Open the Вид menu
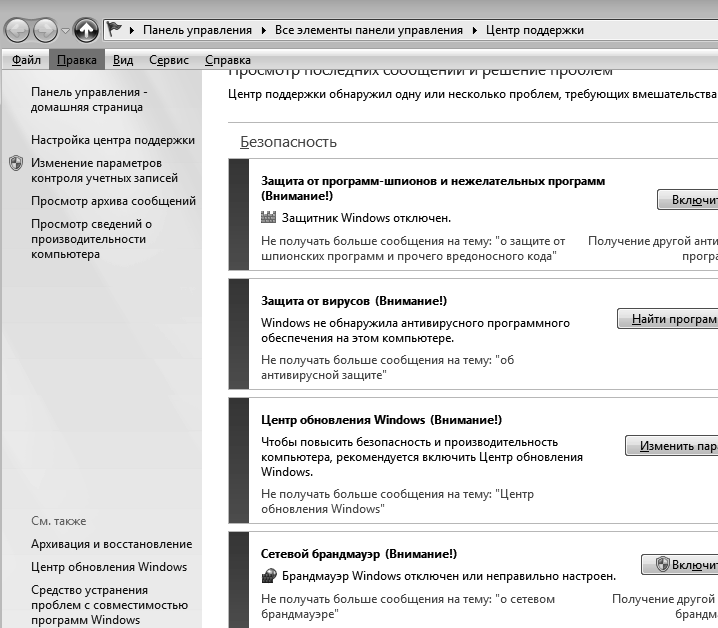The height and width of the screenshot is (628, 718). point(123,60)
